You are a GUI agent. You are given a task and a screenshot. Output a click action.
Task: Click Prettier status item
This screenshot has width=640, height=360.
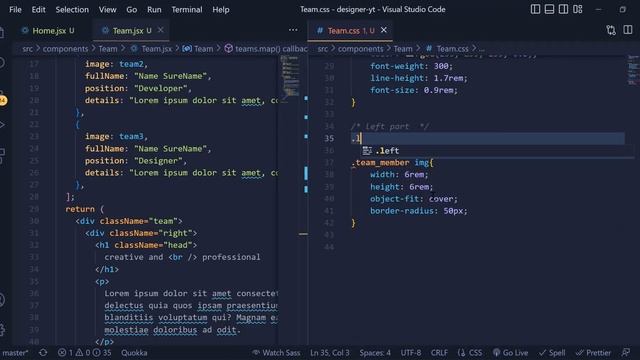click(x=593, y=353)
